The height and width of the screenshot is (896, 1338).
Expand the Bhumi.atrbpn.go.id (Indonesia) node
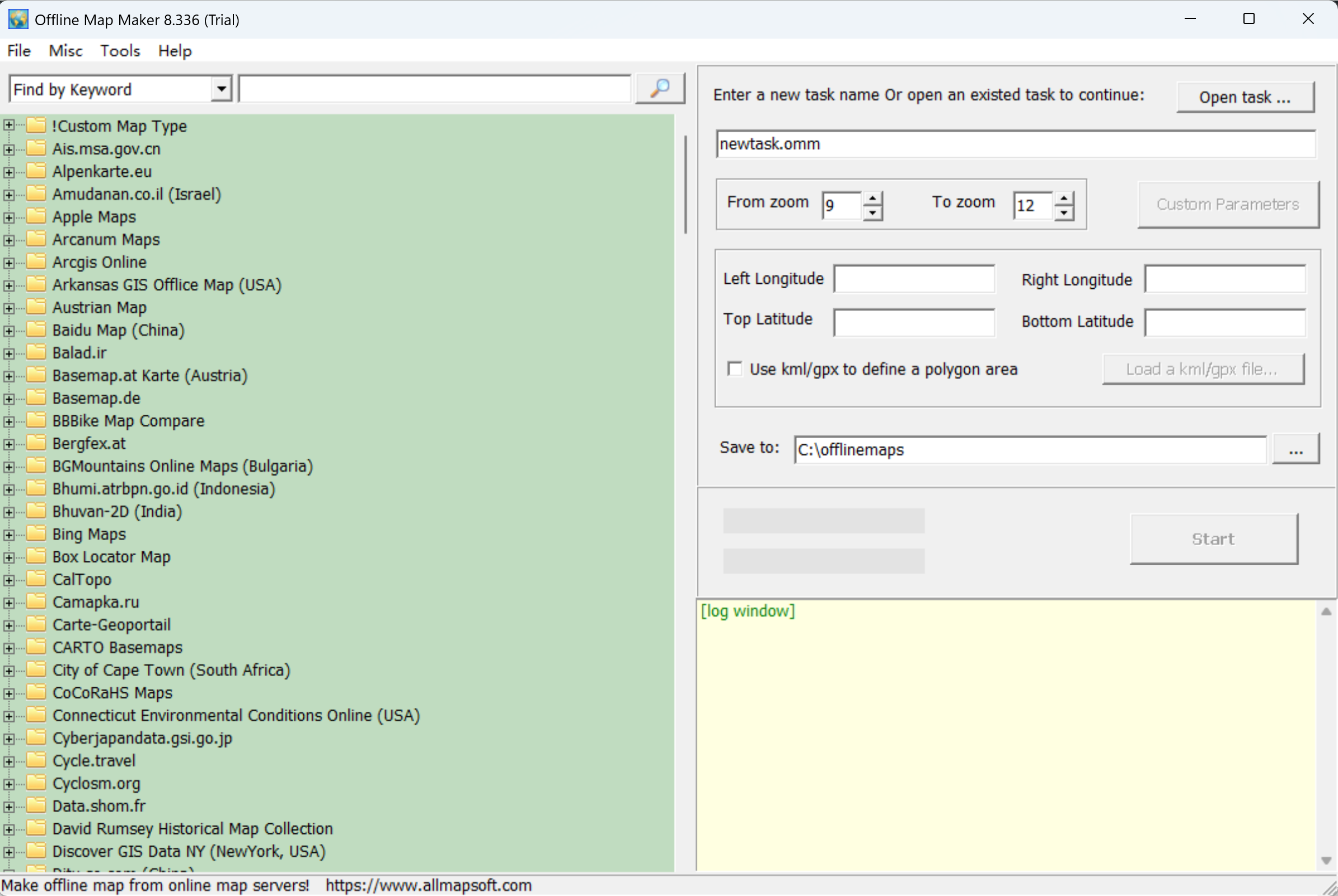click(x=8, y=489)
